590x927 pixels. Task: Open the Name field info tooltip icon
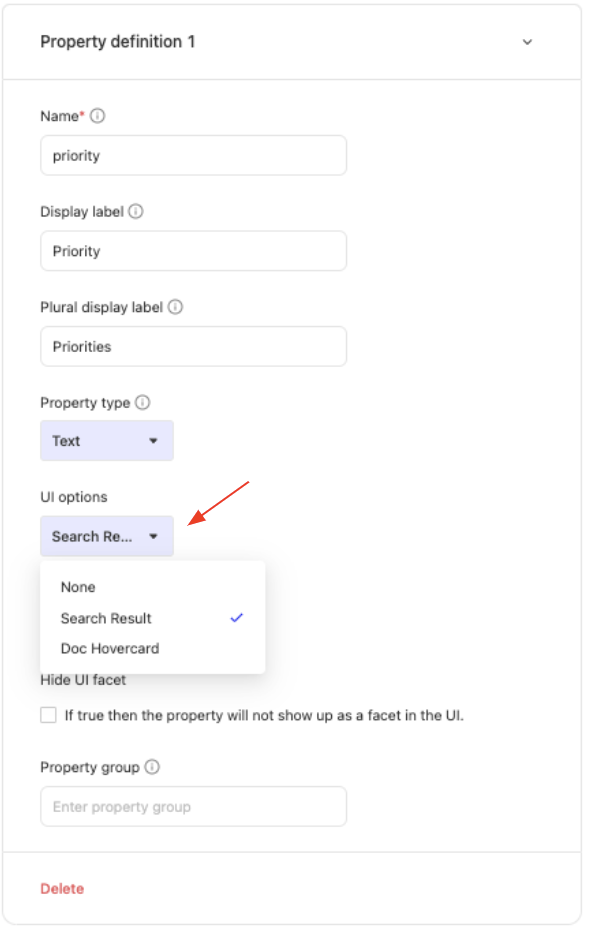[x=98, y=116]
